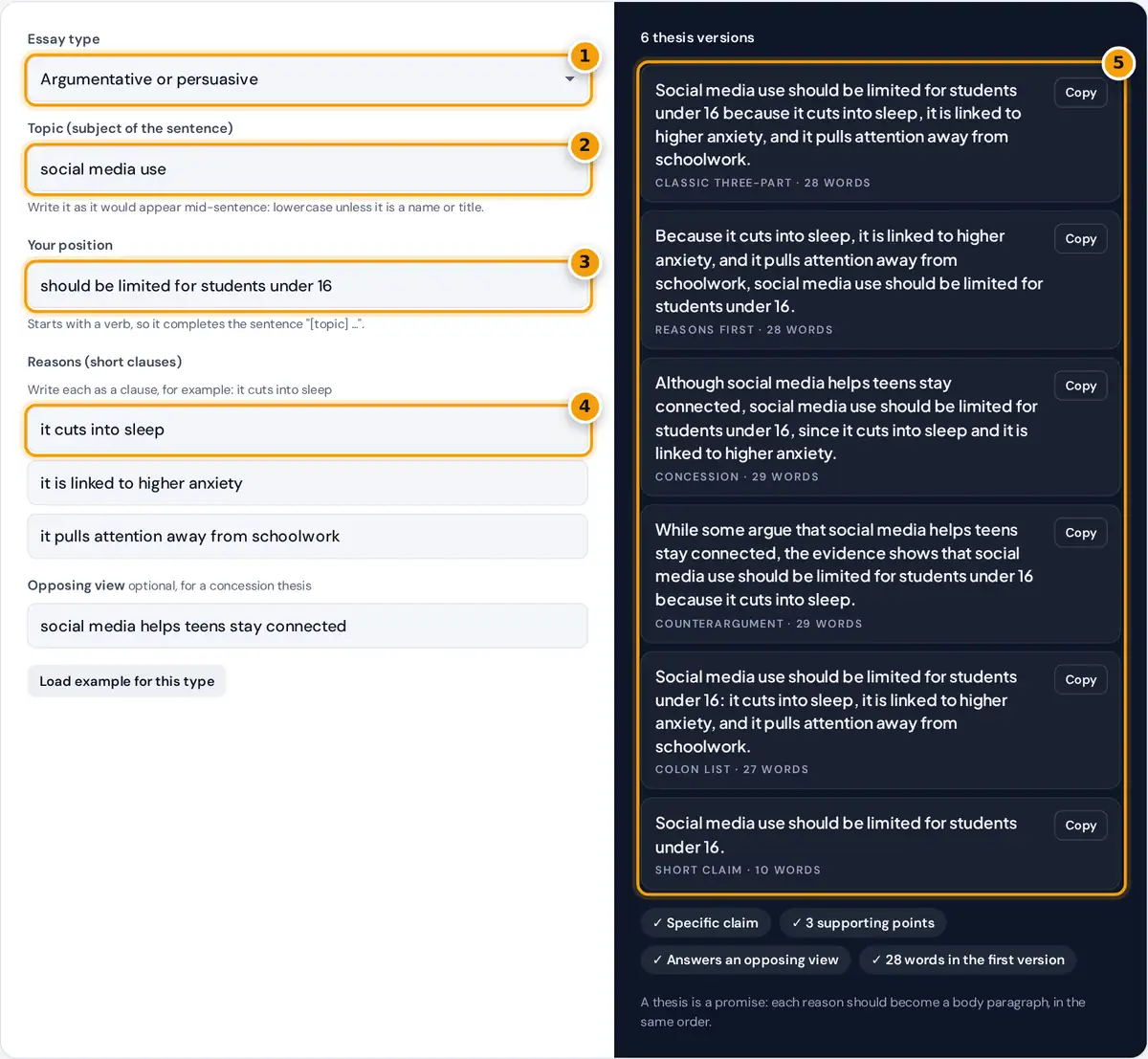Click the '3 supporting points' chip
The height and width of the screenshot is (1059, 1148).
863,923
